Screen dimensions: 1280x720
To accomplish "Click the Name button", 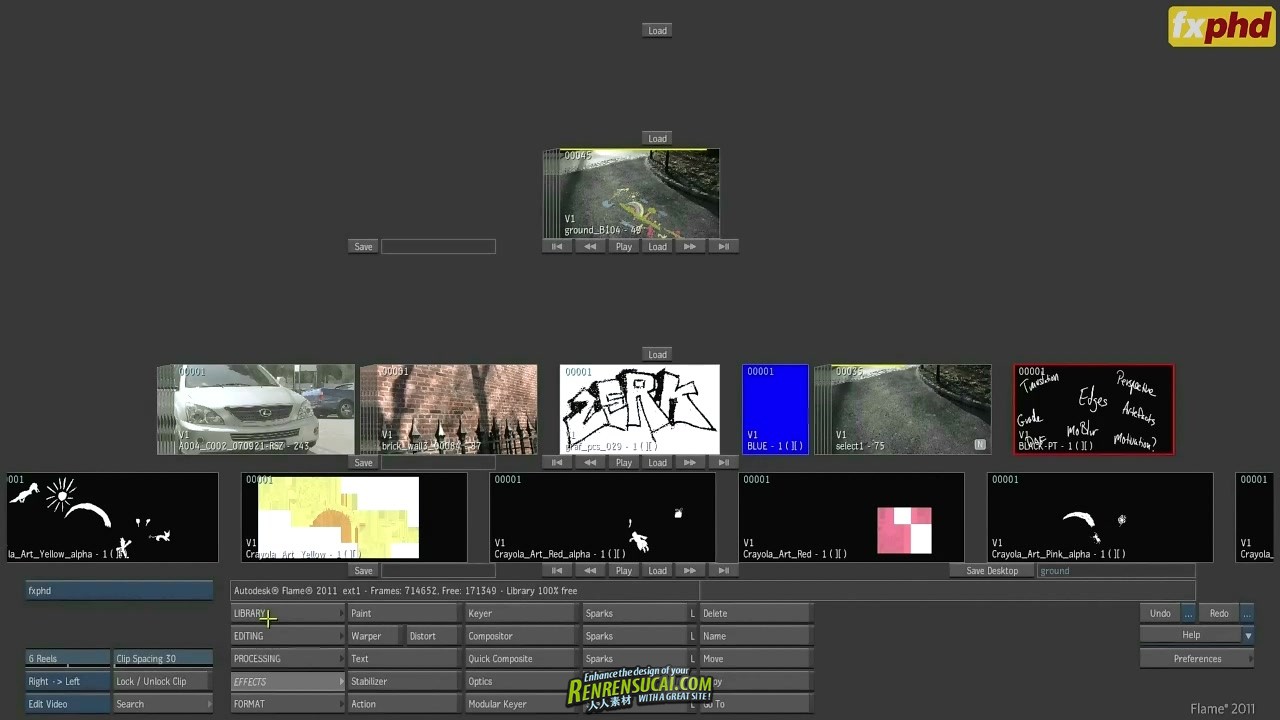I will click(x=756, y=636).
